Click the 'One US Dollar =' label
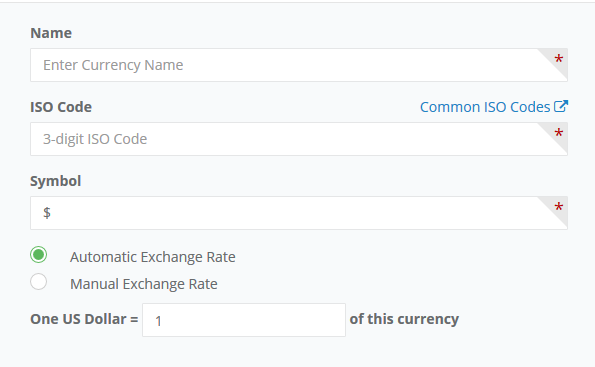Viewport: 595px width, 367px height. (84, 319)
